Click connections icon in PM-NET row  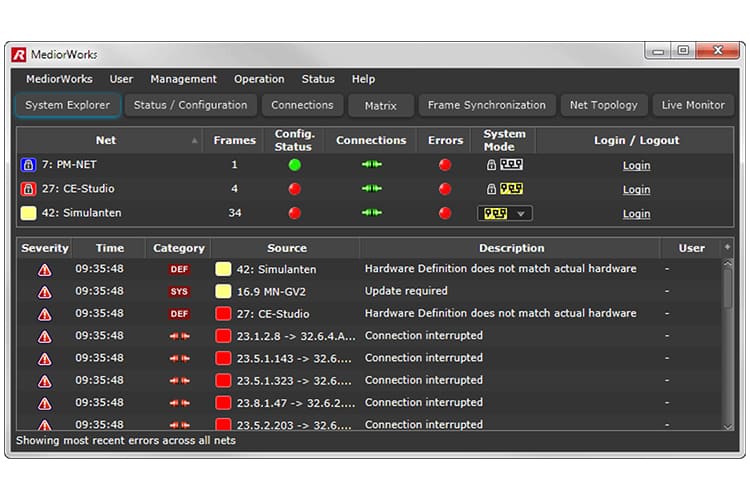(372, 165)
